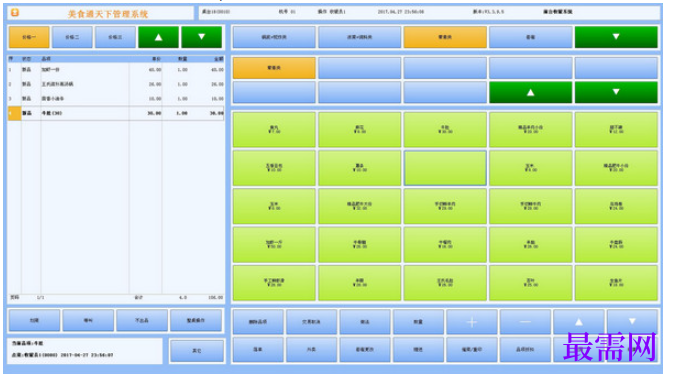Screen dimensions: 675x378
Task: Click the blank highlighted green dish button
Action: coord(445,168)
